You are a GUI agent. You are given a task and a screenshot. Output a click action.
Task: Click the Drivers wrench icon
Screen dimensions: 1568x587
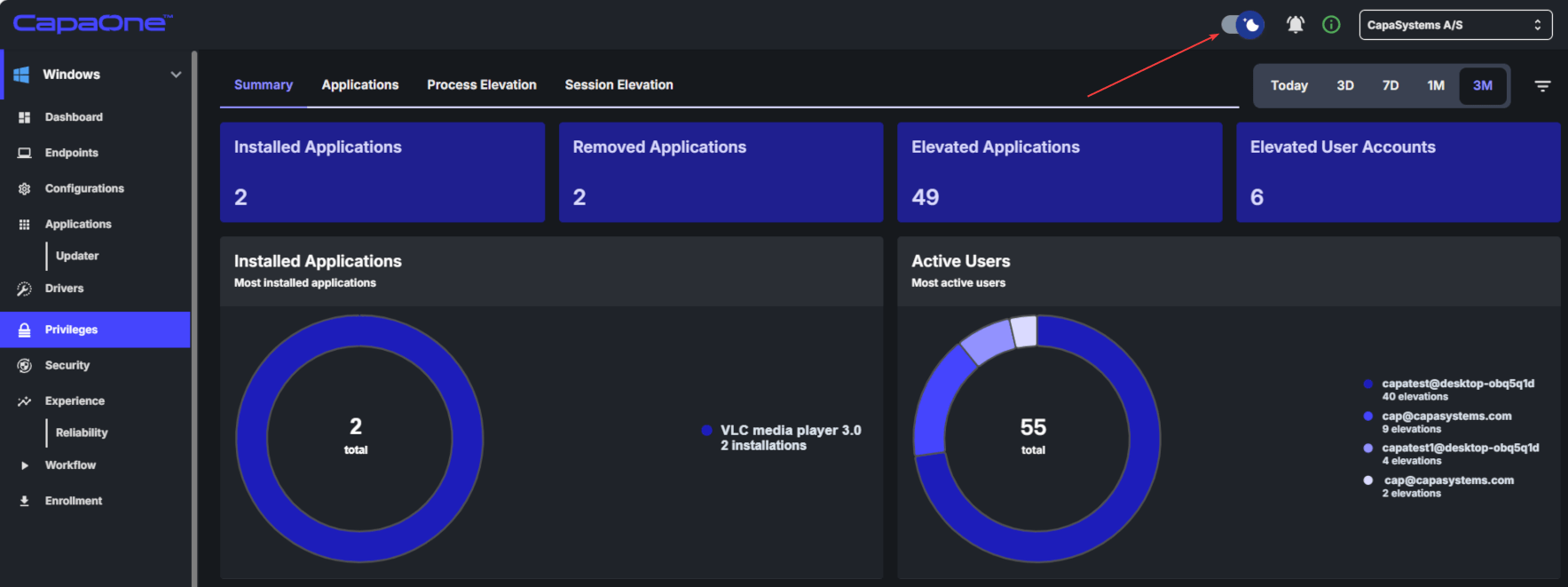pyautogui.click(x=24, y=289)
